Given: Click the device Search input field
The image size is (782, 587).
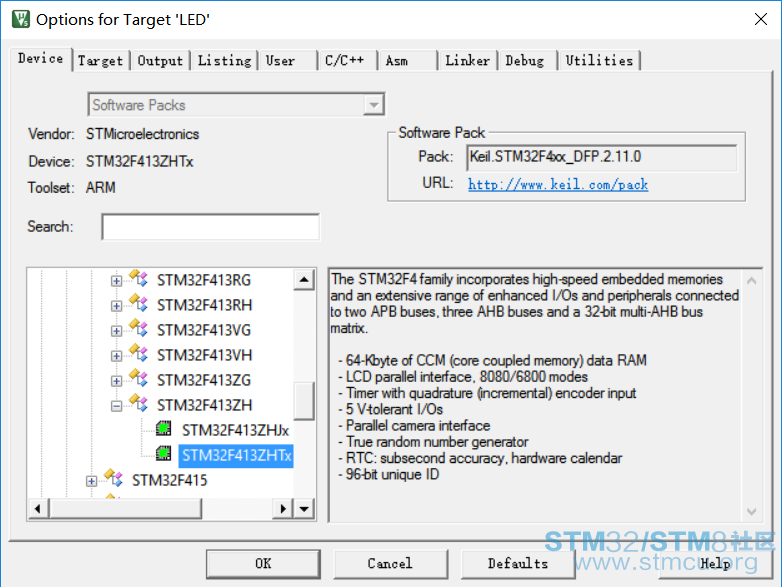Looking at the screenshot, I should (210, 227).
